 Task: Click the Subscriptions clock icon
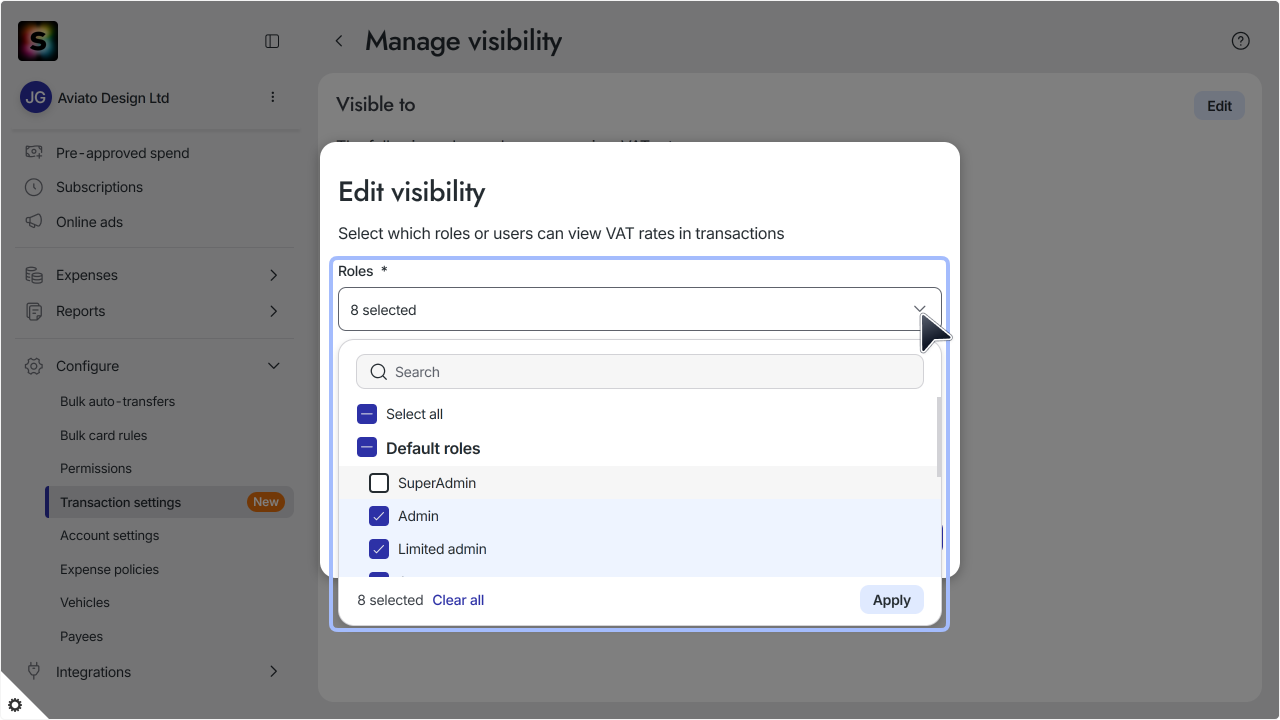point(34,187)
